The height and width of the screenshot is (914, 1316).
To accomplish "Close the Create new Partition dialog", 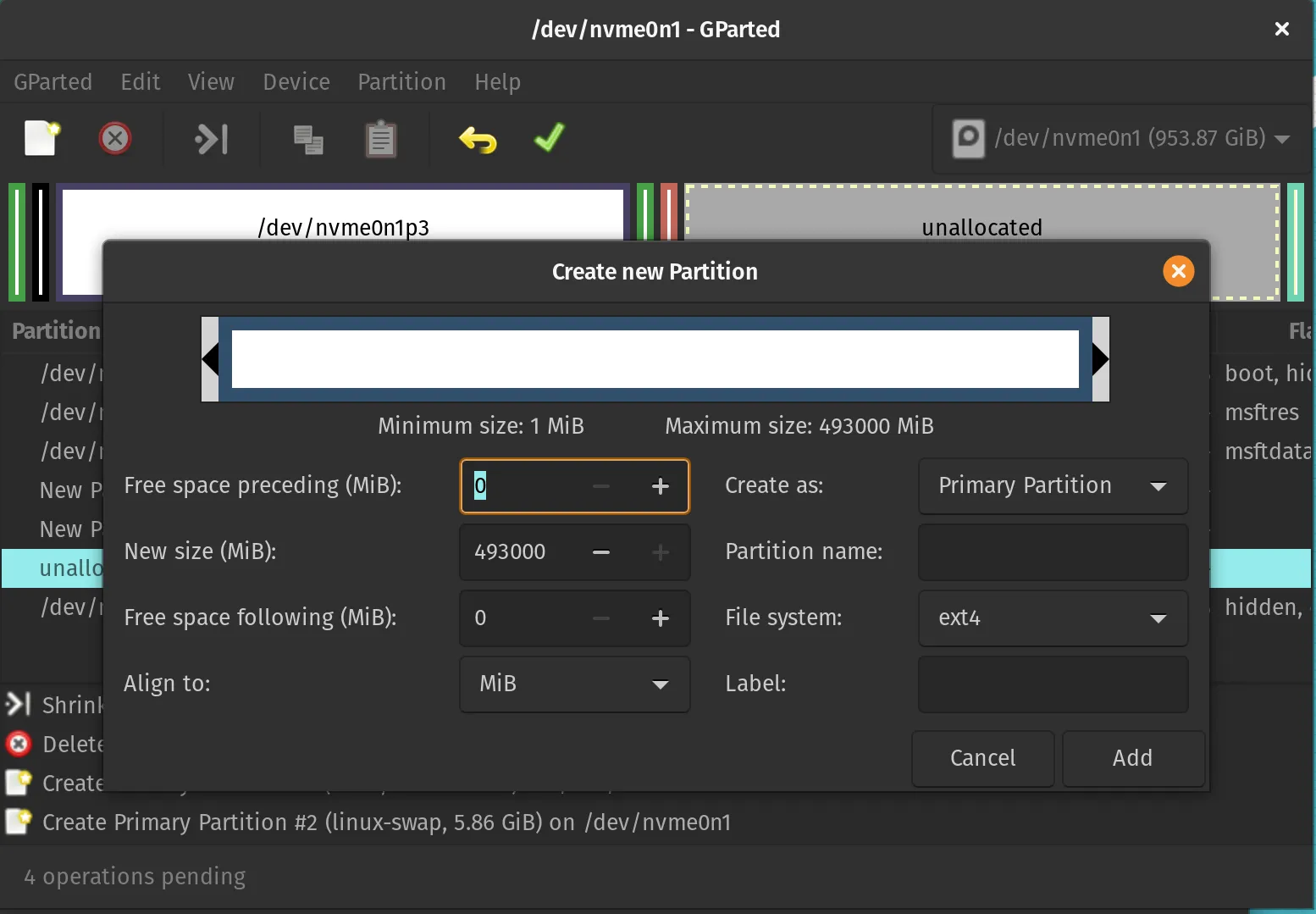I will point(1178,271).
